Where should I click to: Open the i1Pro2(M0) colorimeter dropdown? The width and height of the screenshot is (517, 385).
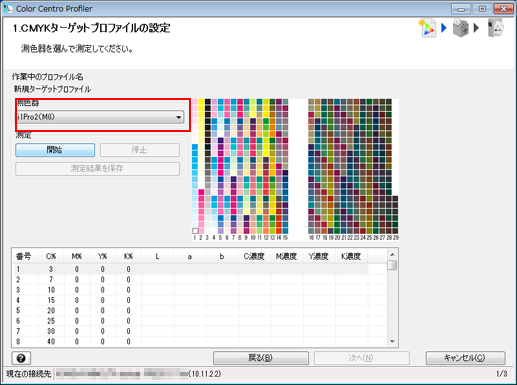pos(100,117)
